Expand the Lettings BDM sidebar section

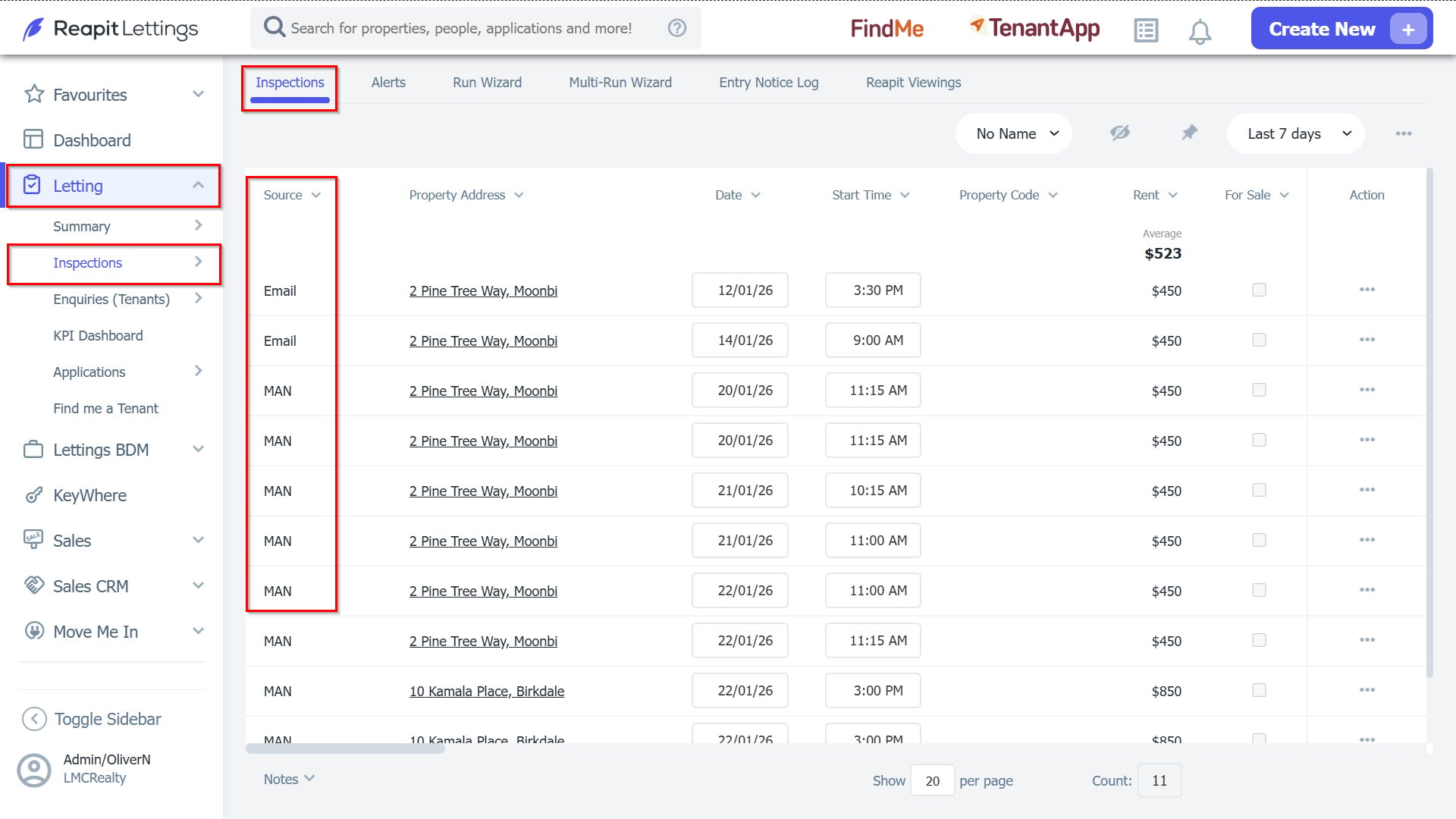point(112,450)
